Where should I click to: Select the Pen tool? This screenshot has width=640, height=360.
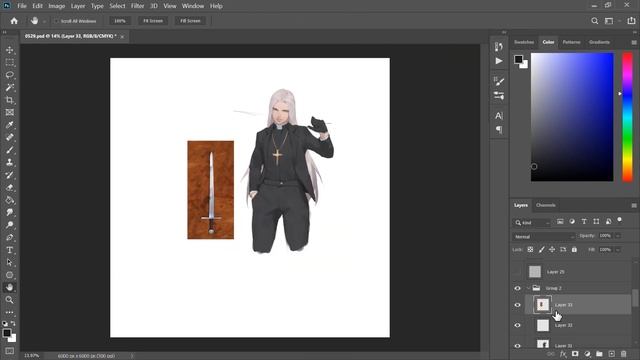point(9,238)
